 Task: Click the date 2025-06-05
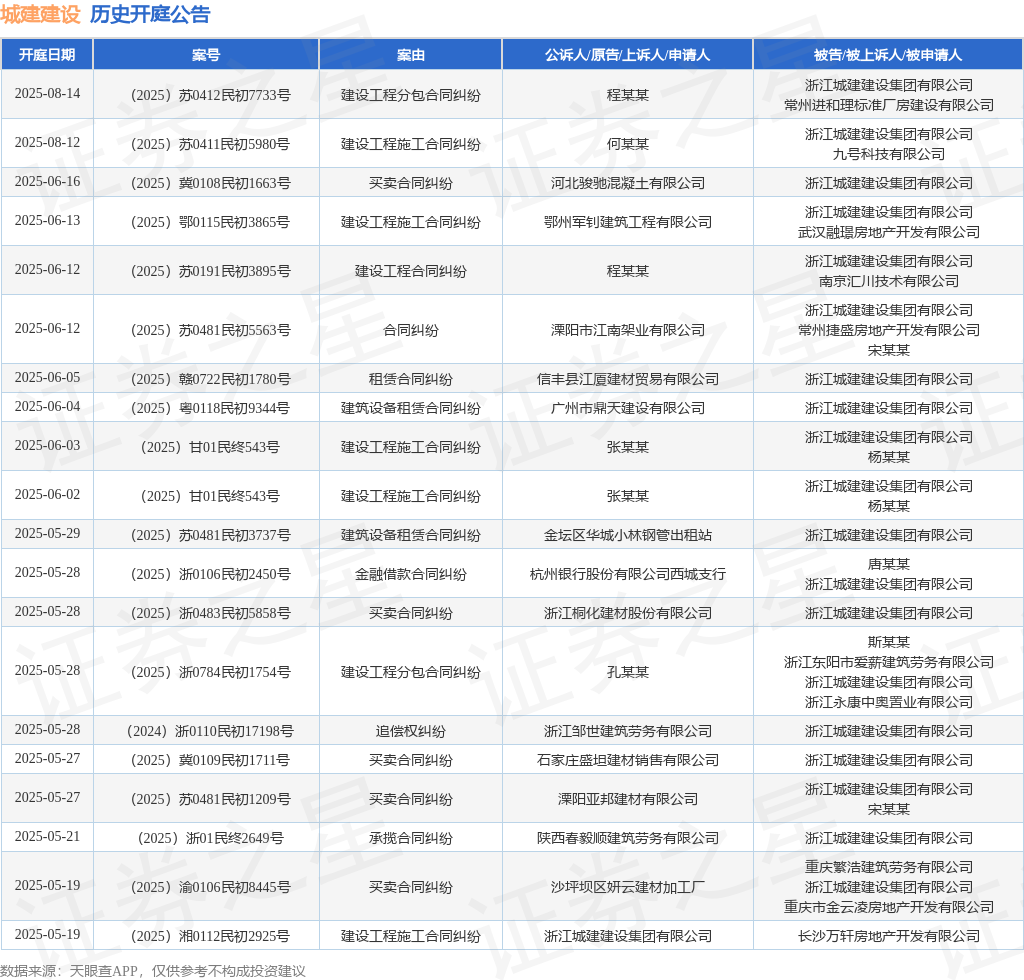coord(47,377)
